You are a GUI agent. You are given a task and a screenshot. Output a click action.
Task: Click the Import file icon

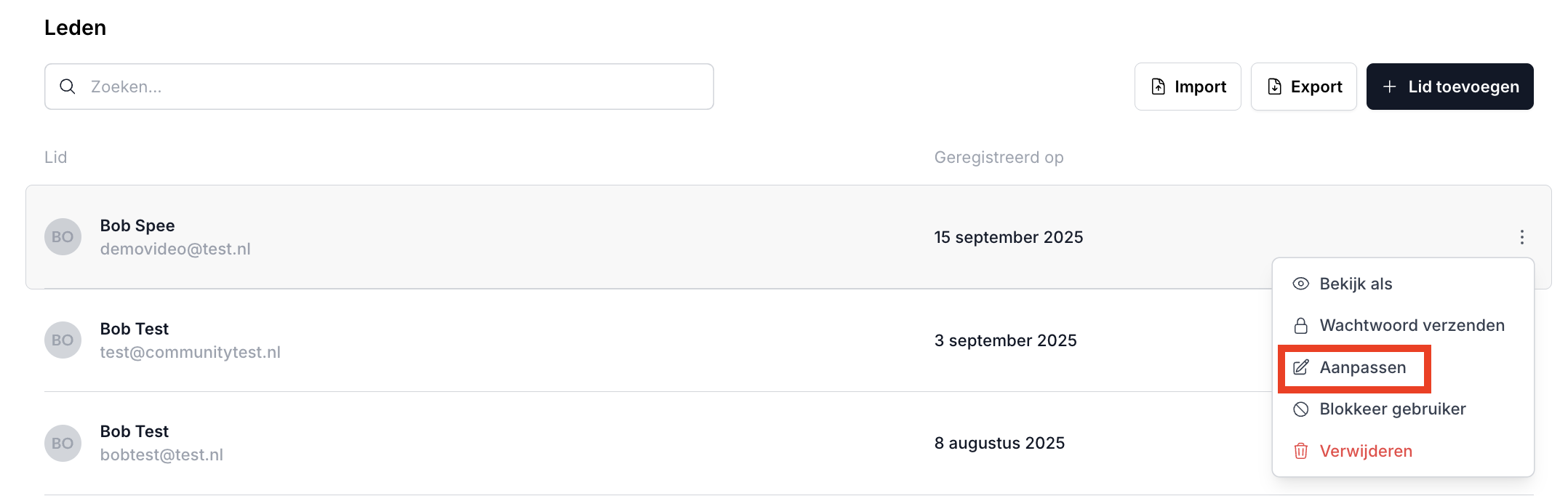pos(1159,87)
